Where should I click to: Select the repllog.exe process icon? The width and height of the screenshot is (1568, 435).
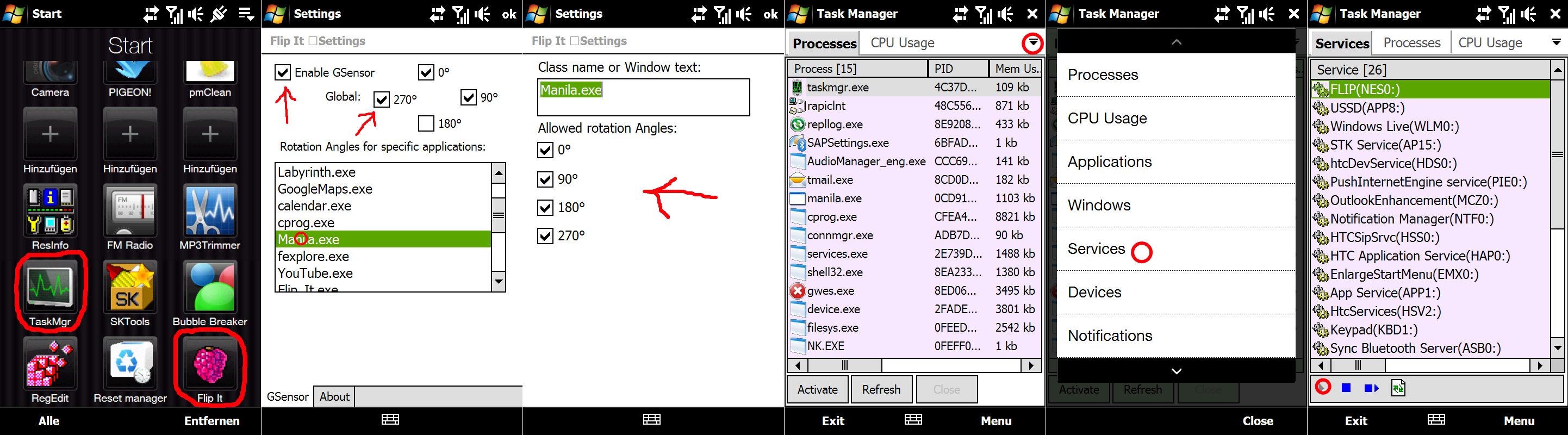click(x=798, y=124)
